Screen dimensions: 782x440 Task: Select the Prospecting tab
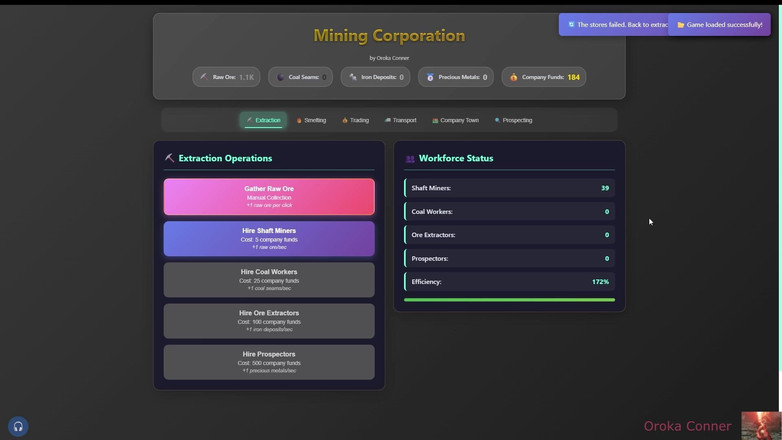pos(513,120)
